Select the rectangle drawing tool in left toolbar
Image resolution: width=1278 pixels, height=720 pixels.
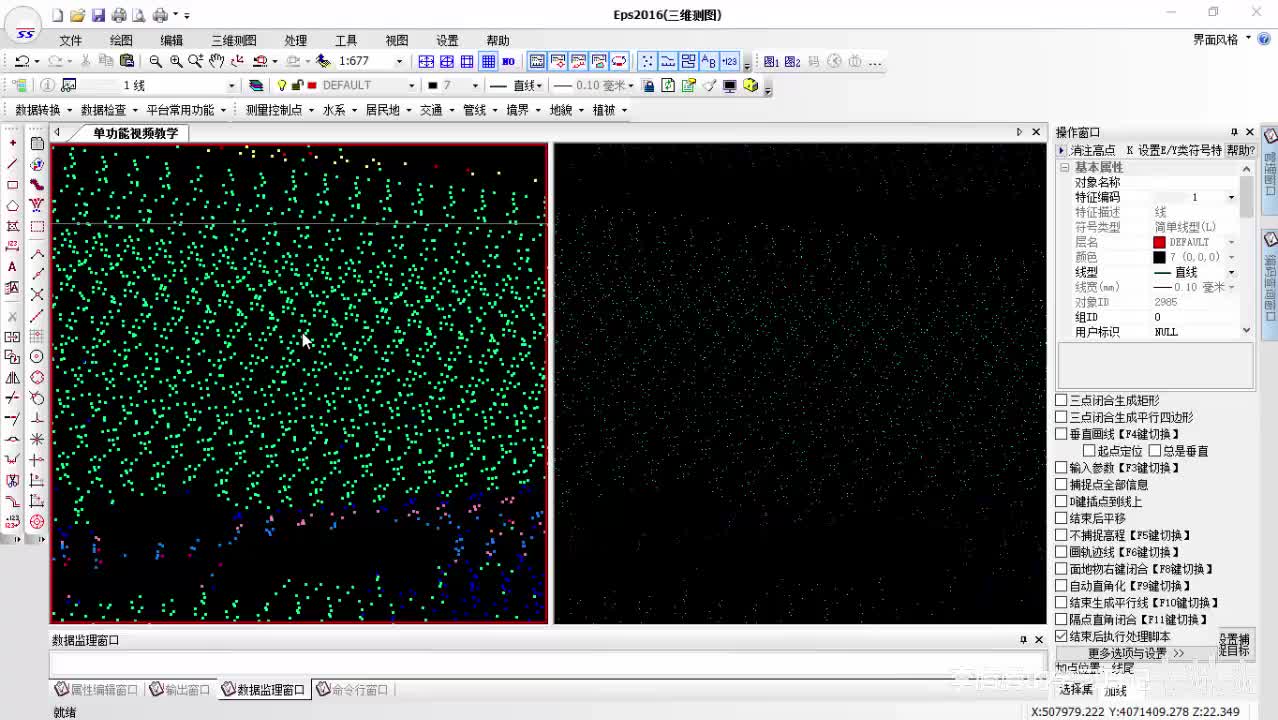click(12, 185)
